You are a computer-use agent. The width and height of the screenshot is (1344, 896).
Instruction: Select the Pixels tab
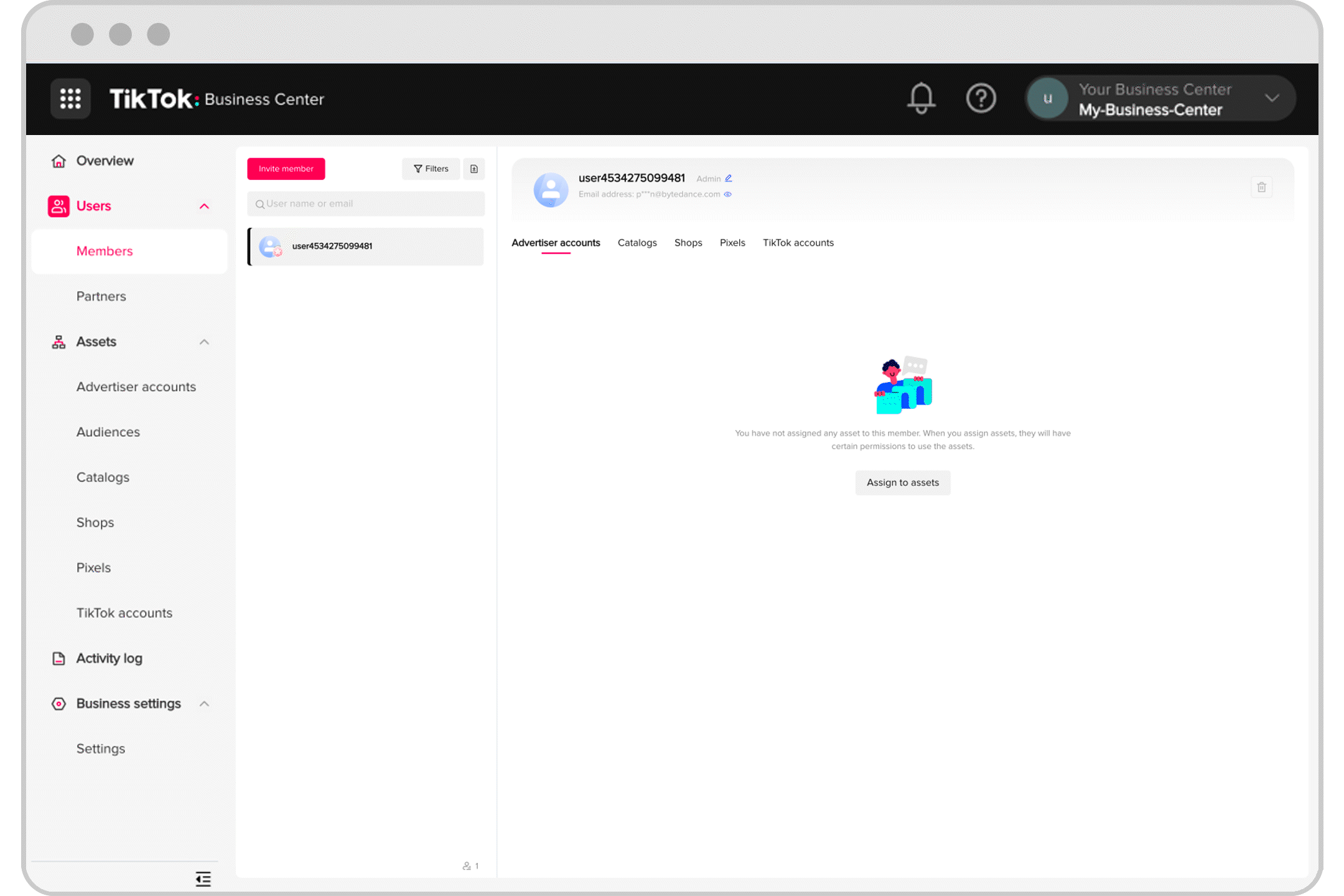click(733, 243)
